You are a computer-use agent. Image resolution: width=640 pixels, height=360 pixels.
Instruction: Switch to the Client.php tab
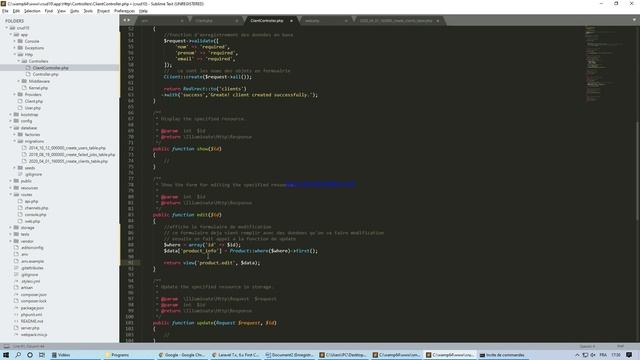pos(204,20)
